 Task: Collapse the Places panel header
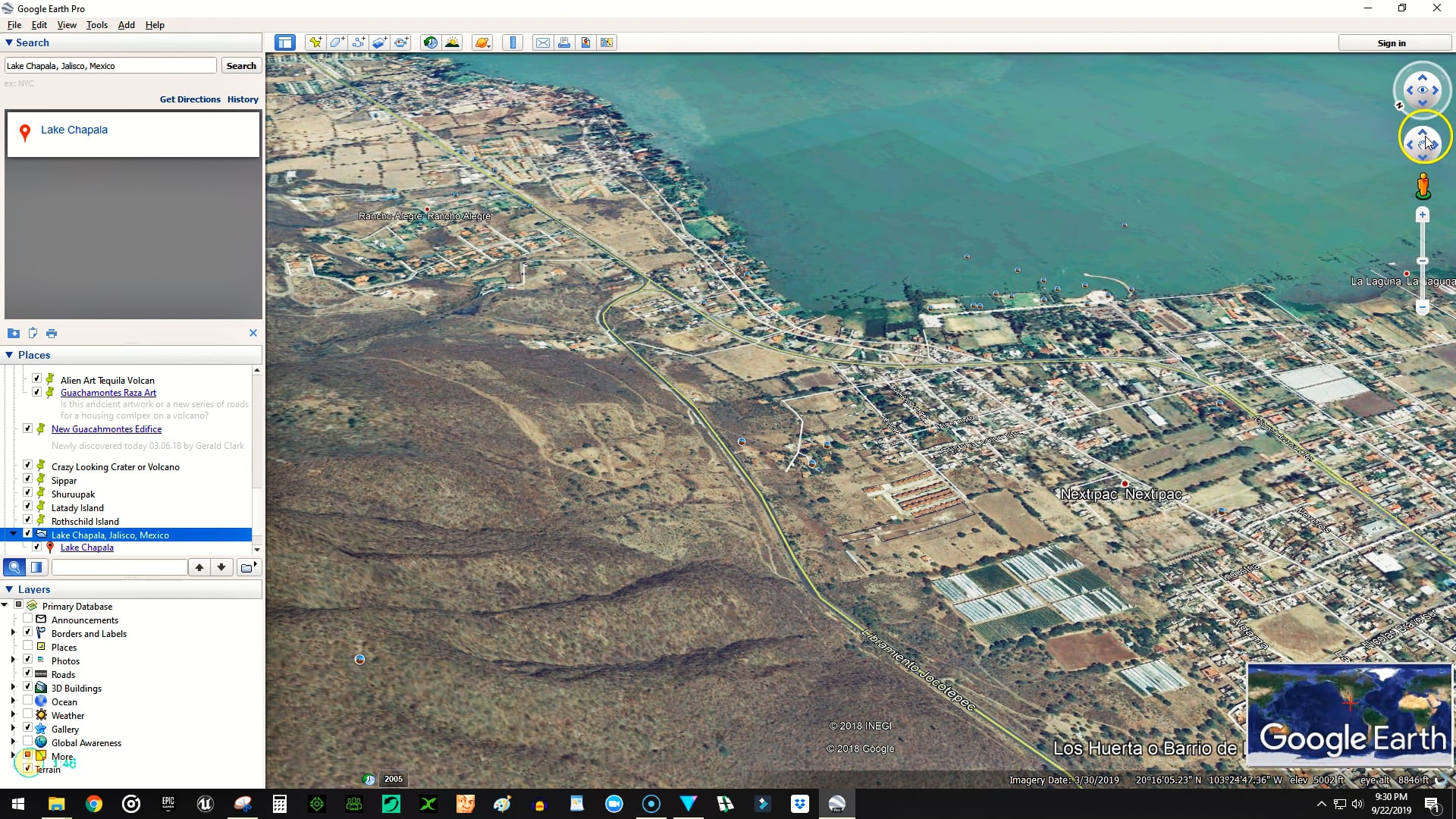click(x=9, y=355)
